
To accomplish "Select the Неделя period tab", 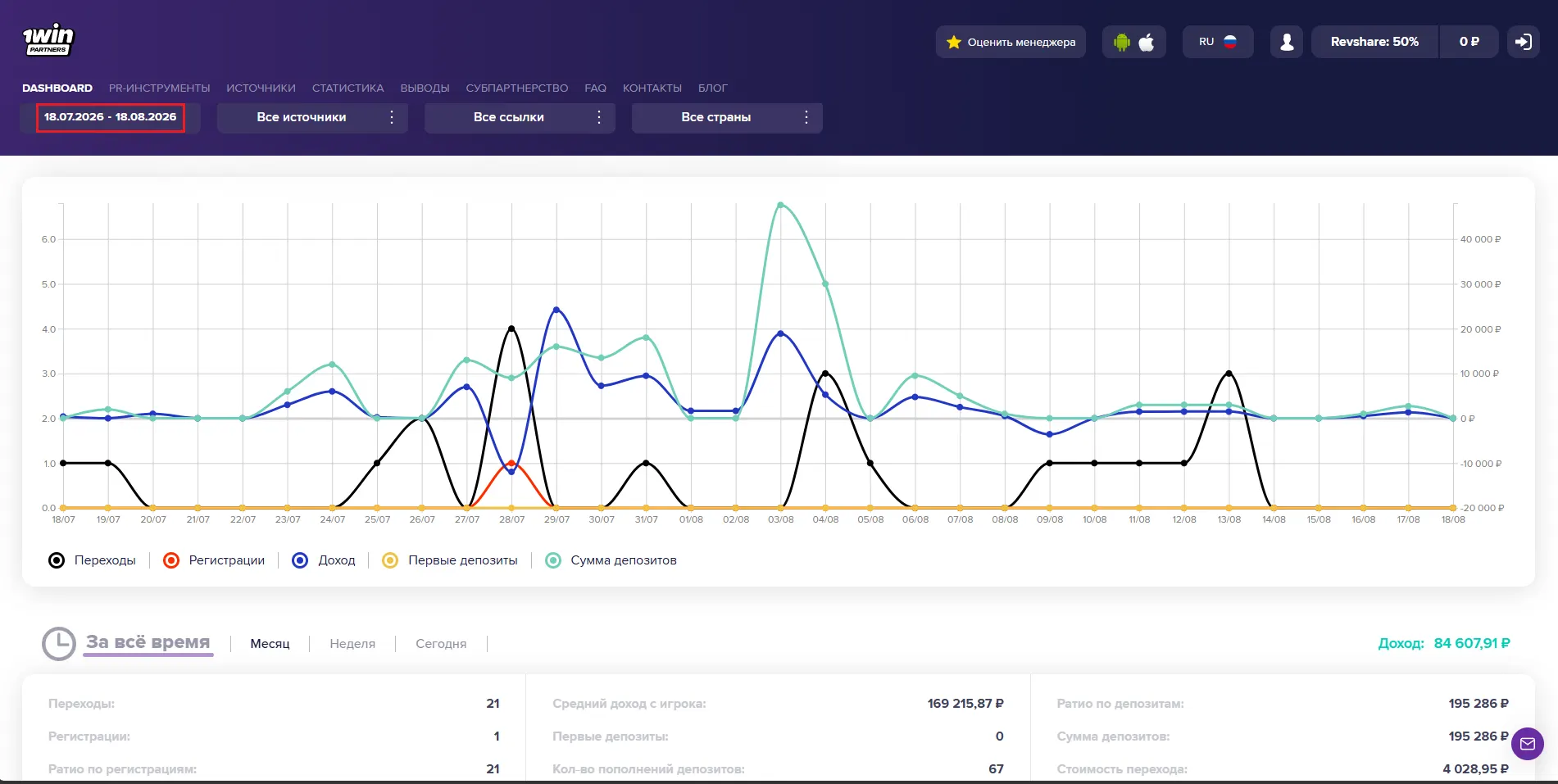I will click(x=352, y=644).
